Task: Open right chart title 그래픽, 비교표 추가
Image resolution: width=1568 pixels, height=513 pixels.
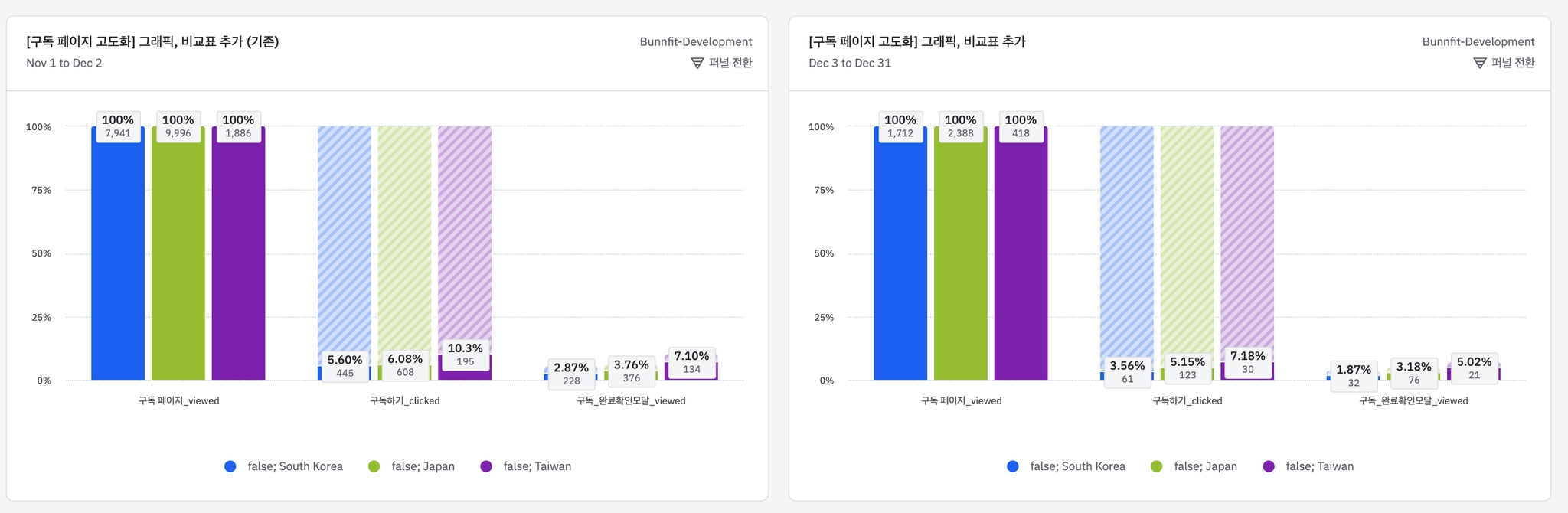Action: point(916,41)
